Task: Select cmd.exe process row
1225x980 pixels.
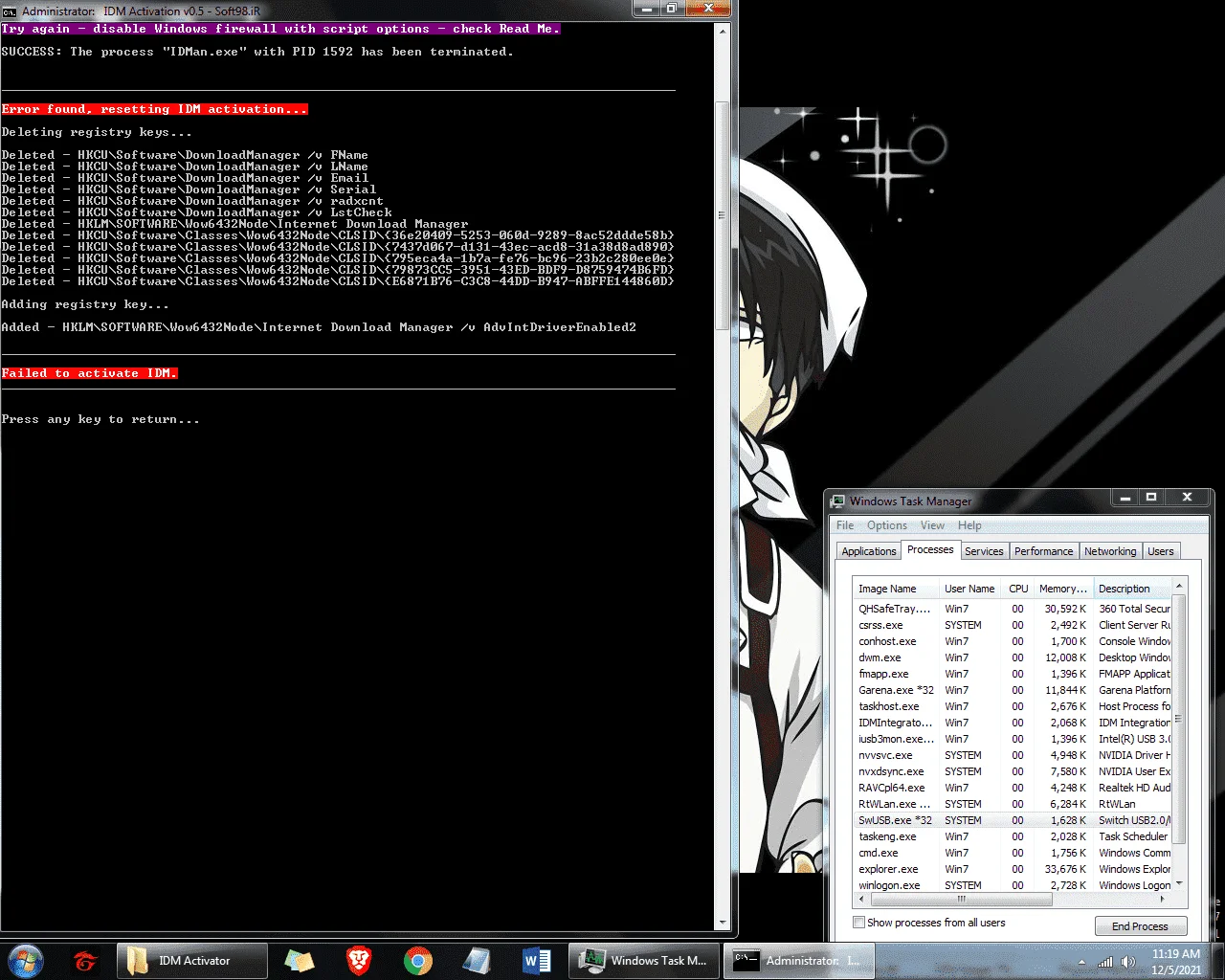Action: (1013, 853)
